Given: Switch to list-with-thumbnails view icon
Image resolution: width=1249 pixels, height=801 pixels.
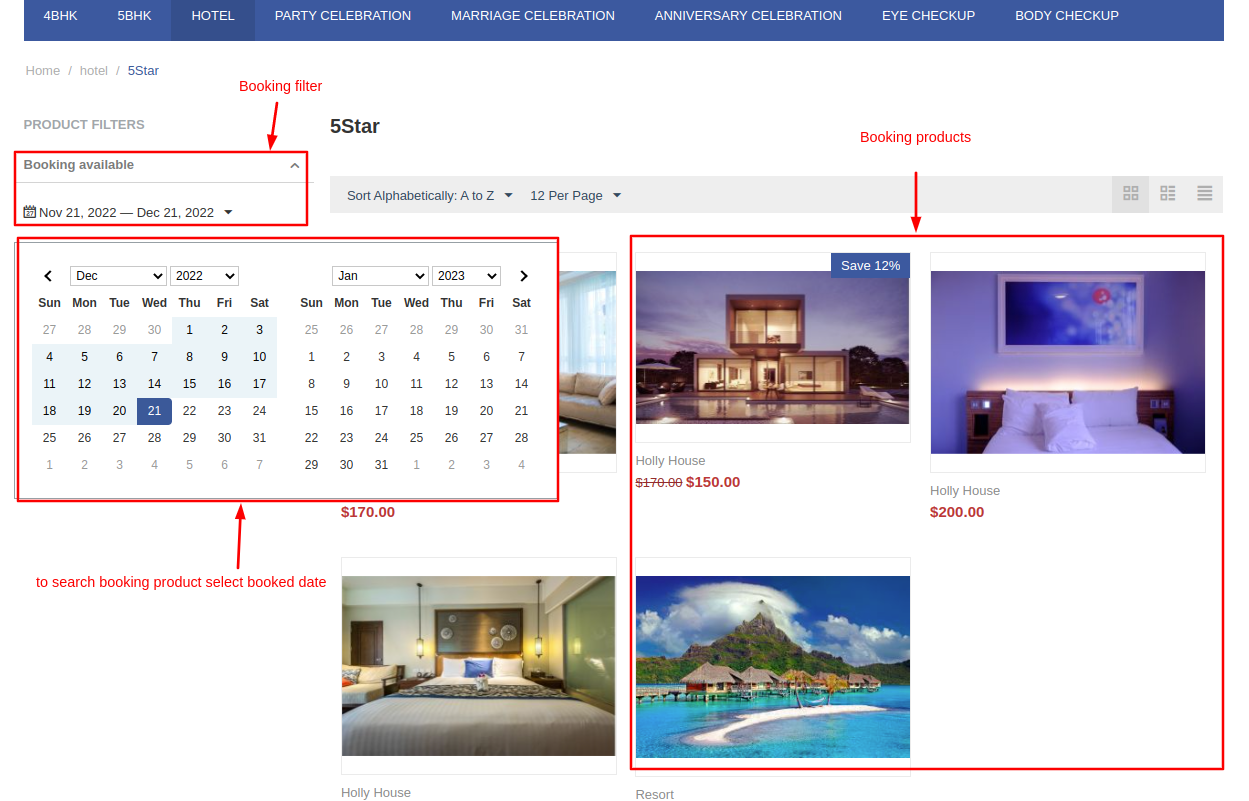Looking at the screenshot, I should point(1167,194).
